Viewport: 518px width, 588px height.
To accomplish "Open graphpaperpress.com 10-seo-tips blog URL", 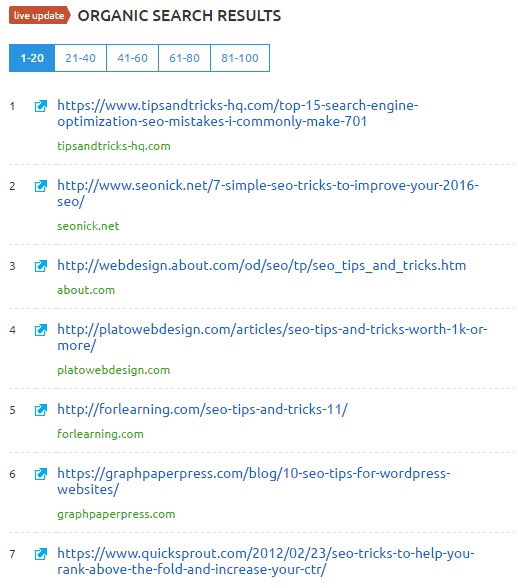I will click(x=254, y=481).
